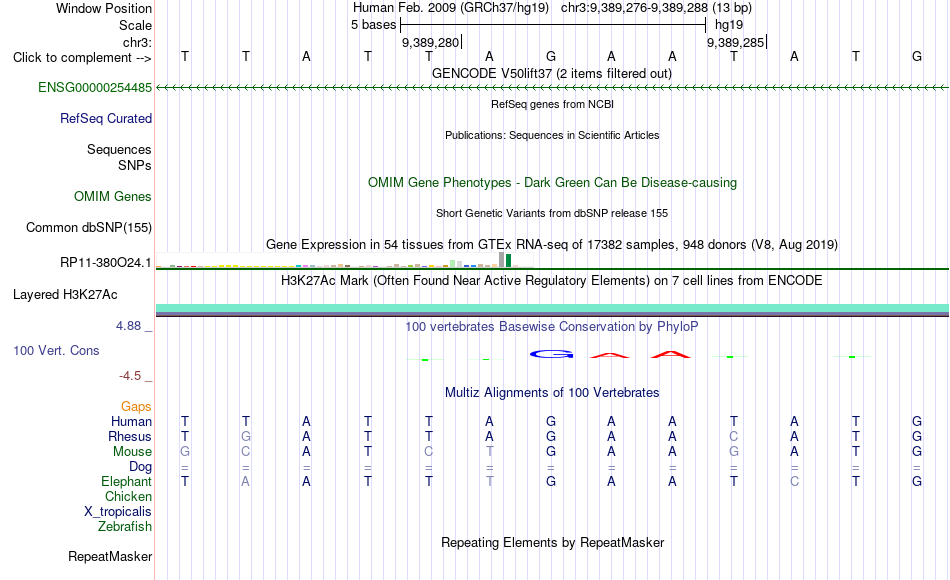
Task: Click the faded C base in Elephant row
Action: (x=794, y=481)
